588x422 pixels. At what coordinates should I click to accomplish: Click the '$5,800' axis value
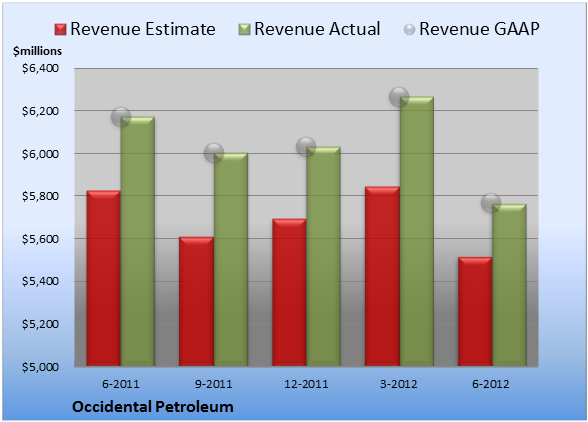click(40, 196)
